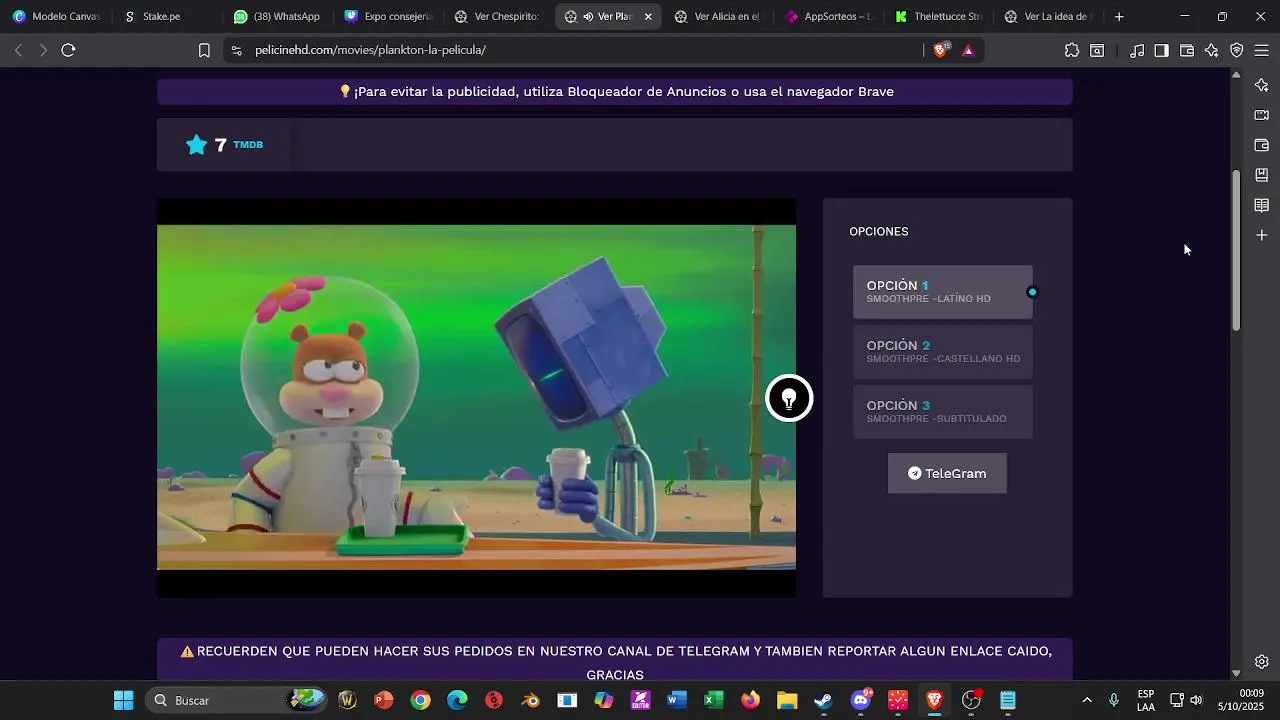Open Firefox from the taskbar
Image resolution: width=1280 pixels, height=720 pixels.
pos(750,700)
